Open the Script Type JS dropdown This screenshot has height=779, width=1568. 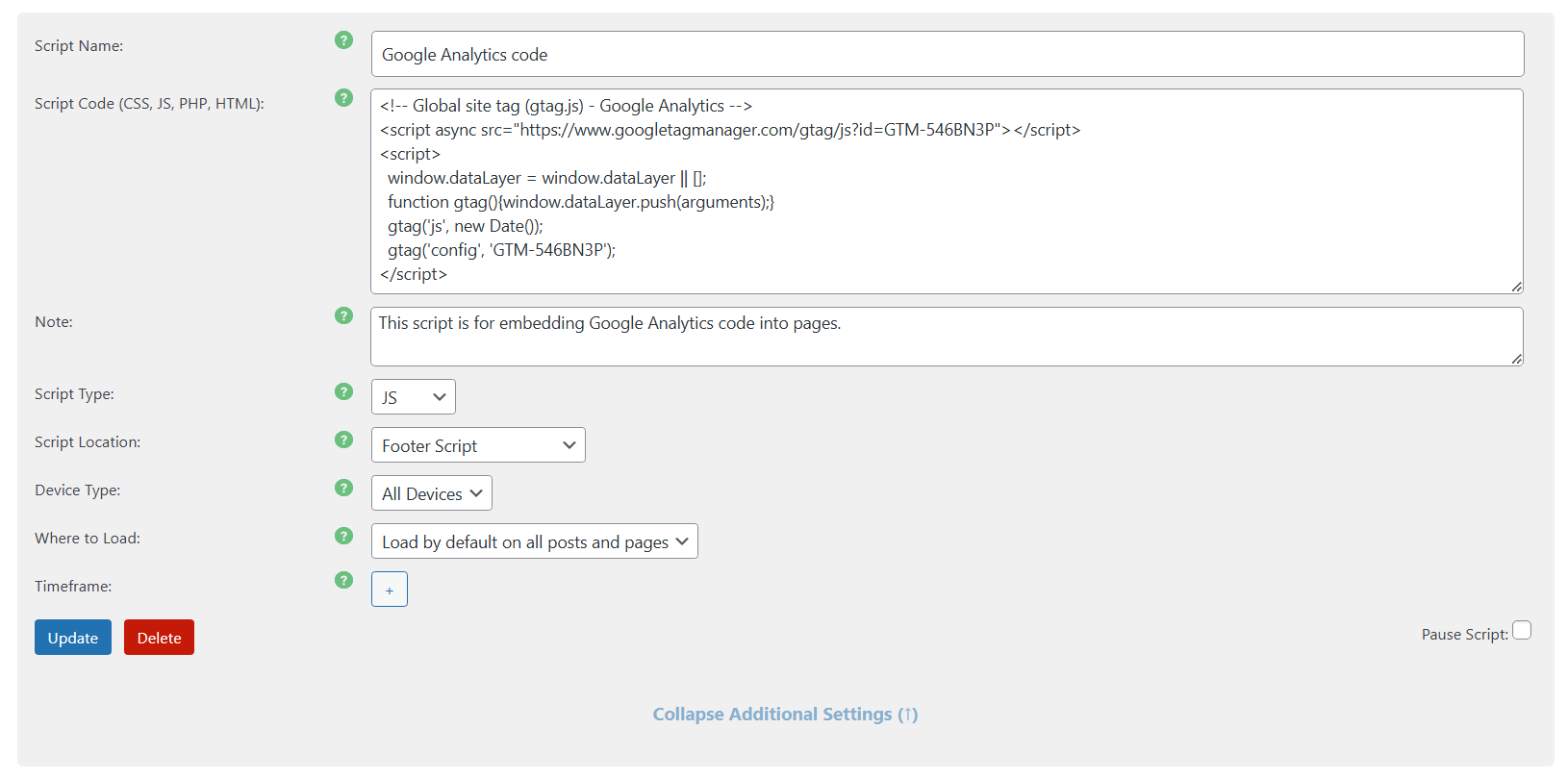click(x=413, y=397)
